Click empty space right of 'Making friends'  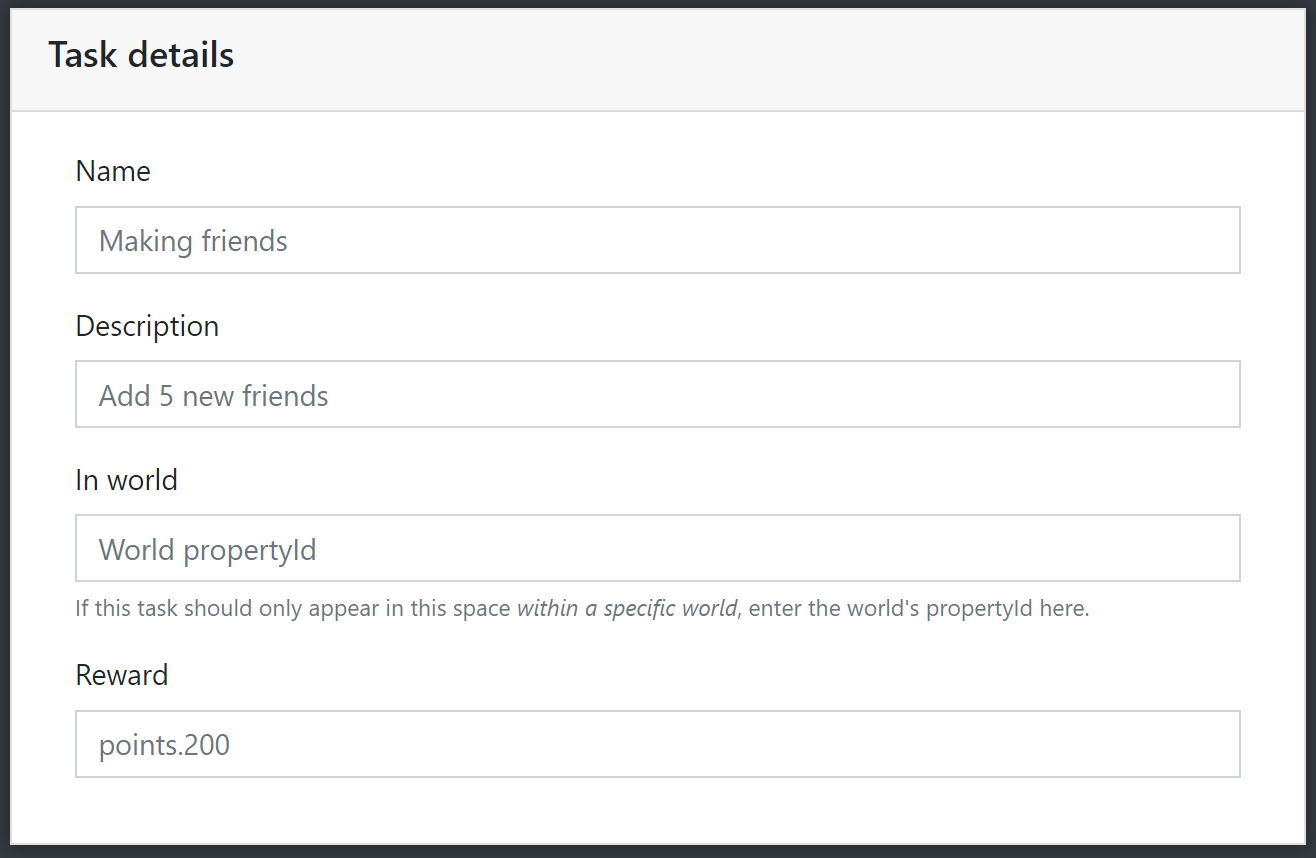click(x=760, y=240)
